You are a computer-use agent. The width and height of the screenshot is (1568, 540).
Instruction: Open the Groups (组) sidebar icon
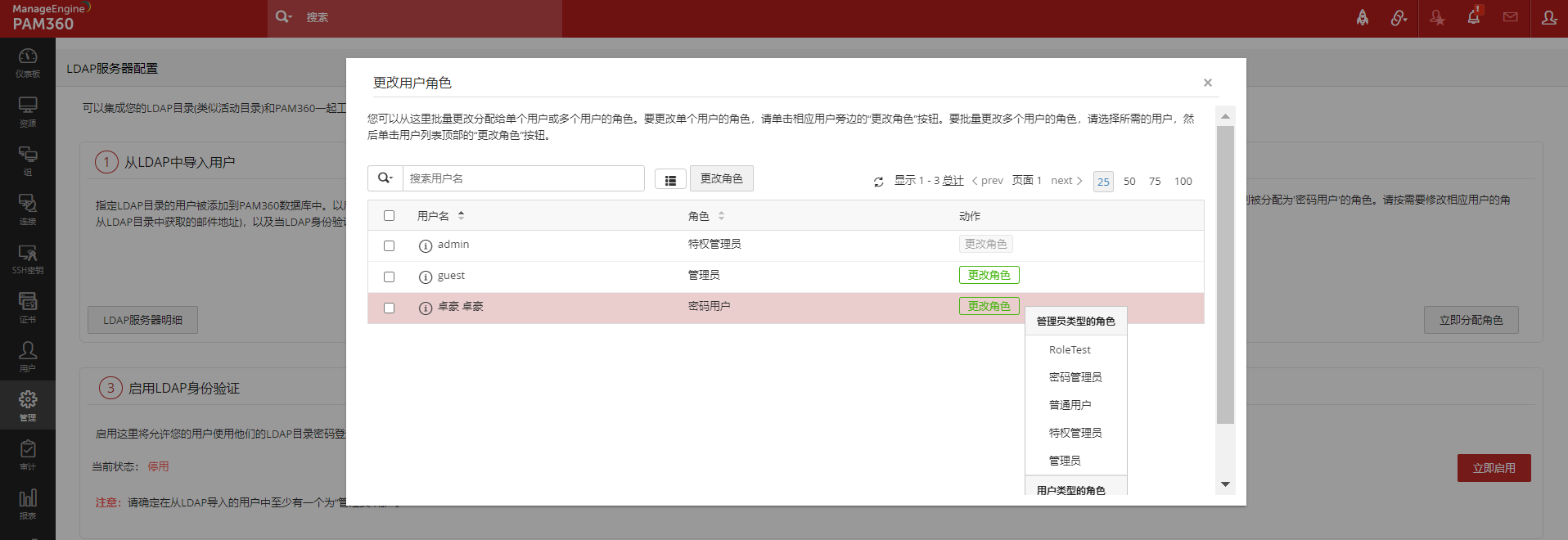[x=28, y=160]
